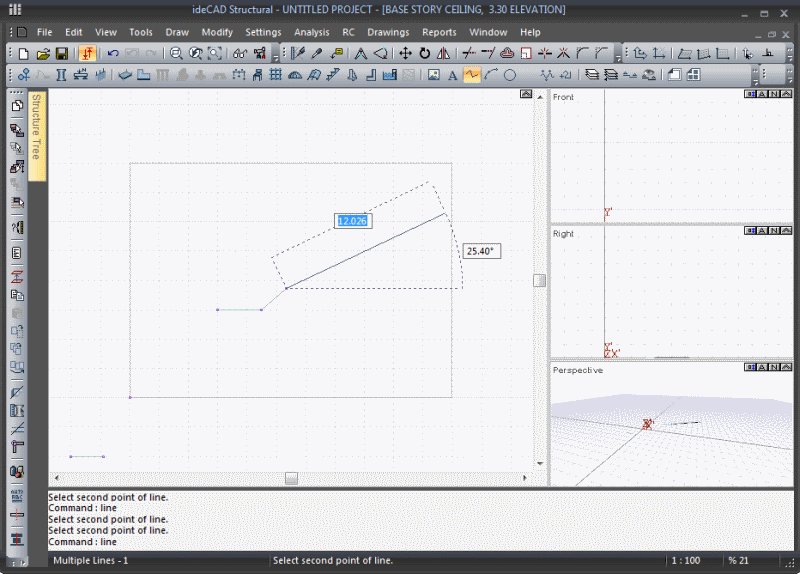Viewport: 800px width, 574px height.
Task: Save the project with the floppy disk icon
Action: [x=62, y=54]
